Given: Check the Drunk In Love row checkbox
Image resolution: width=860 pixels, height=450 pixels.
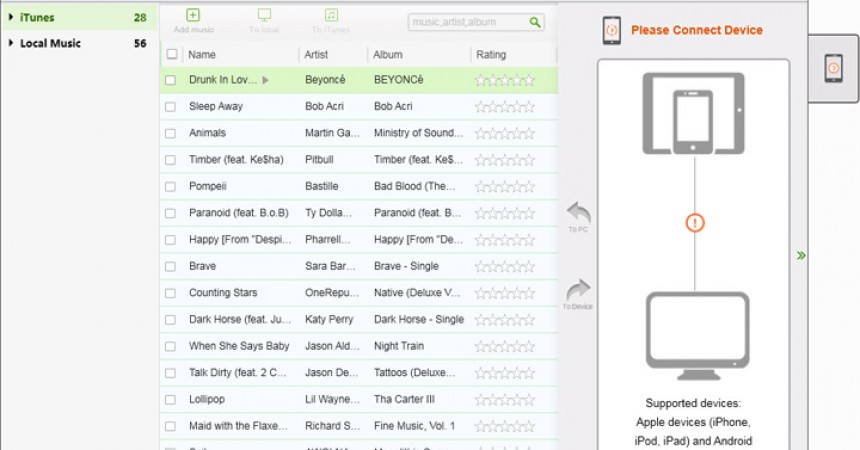Looking at the screenshot, I should [x=171, y=80].
